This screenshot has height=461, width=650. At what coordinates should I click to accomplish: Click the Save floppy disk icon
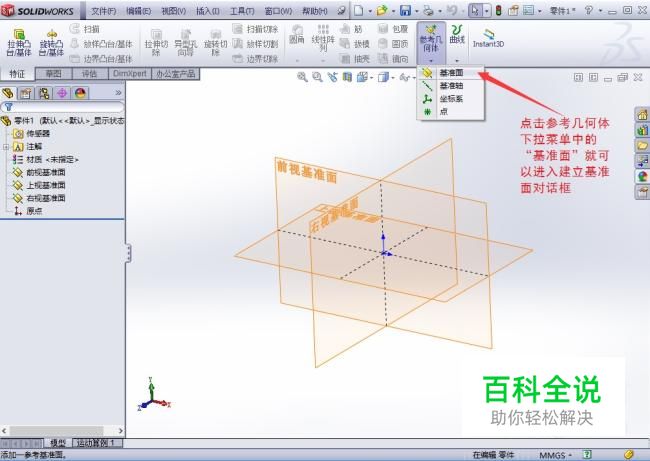[x=405, y=11]
